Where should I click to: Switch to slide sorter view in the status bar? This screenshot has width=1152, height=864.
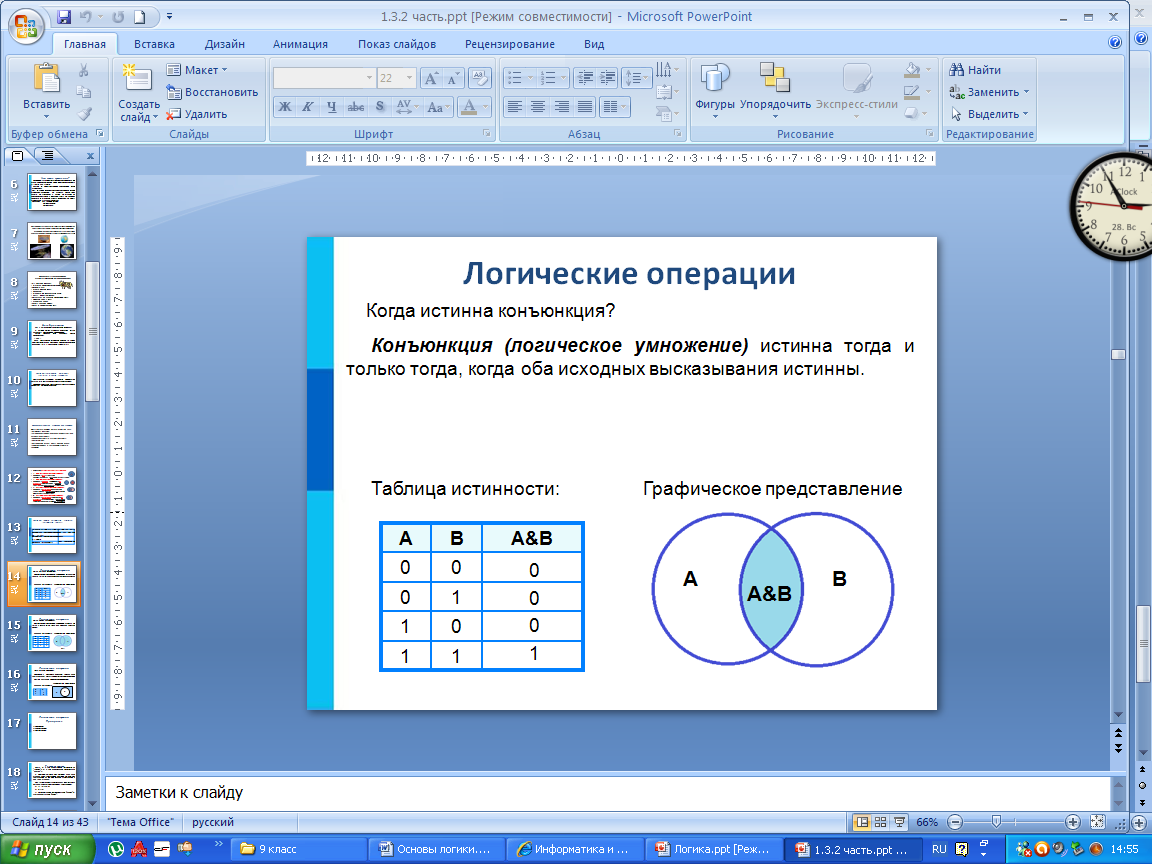(x=880, y=822)
